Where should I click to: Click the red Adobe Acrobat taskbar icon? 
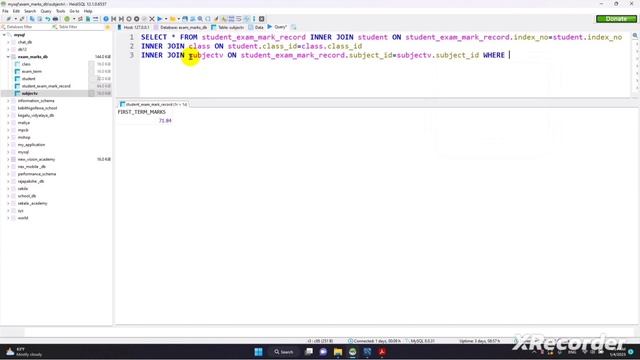(382, 352)
